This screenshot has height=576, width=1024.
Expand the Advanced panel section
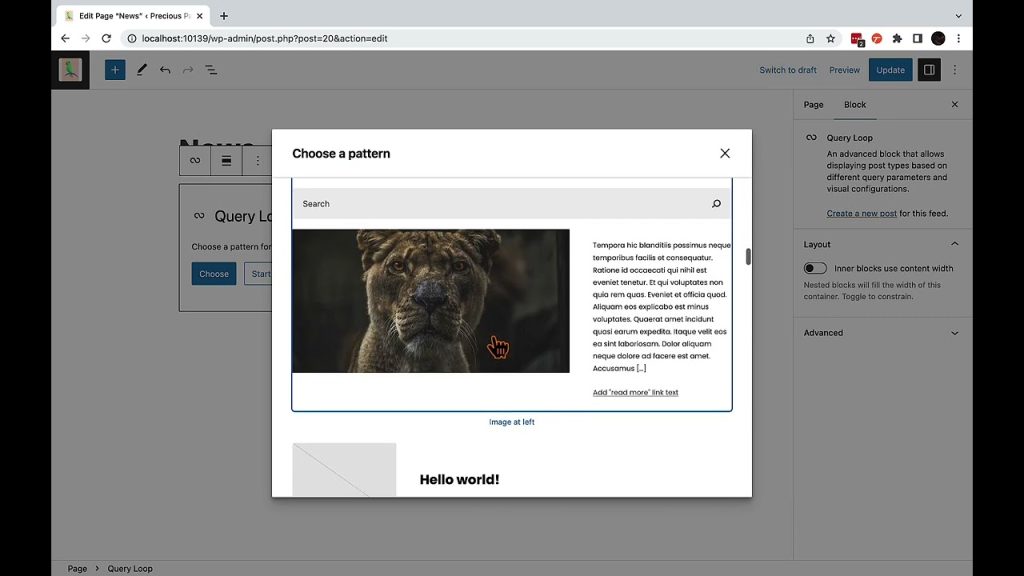[x=954, y=333]
